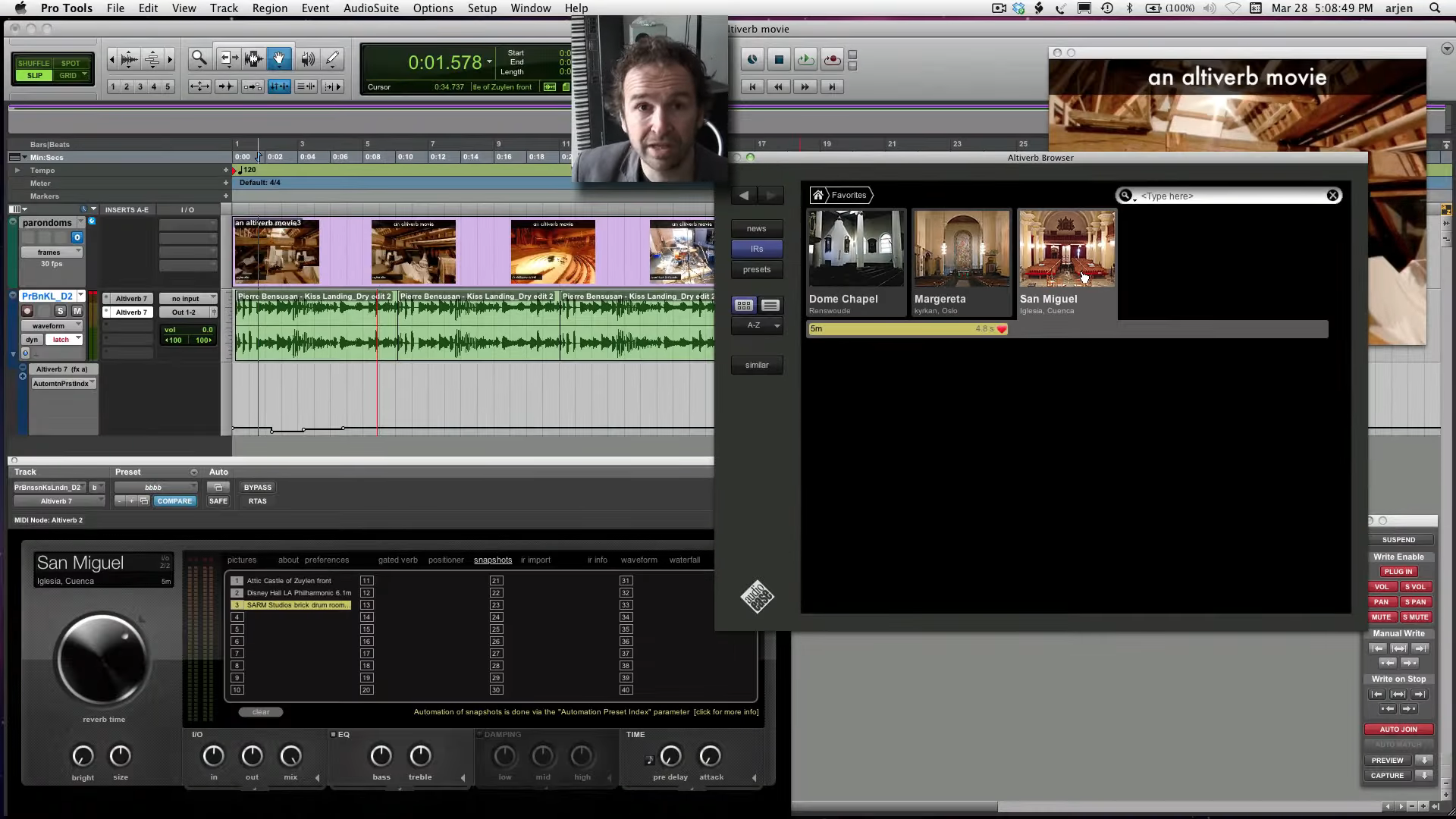This screenshot has width=1456, height=819.
Task: Show presets in Altiverb Browser
Action: (757, 269)
